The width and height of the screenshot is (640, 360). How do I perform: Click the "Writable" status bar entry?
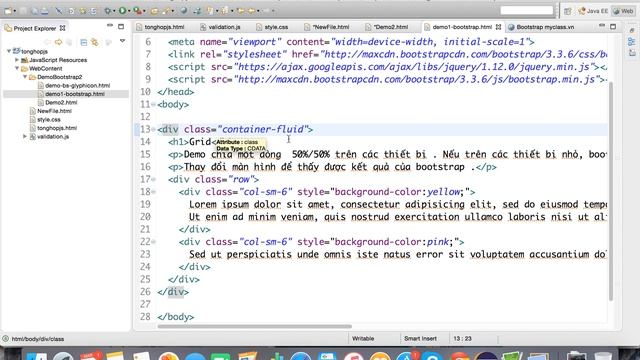tap(363, 339)
